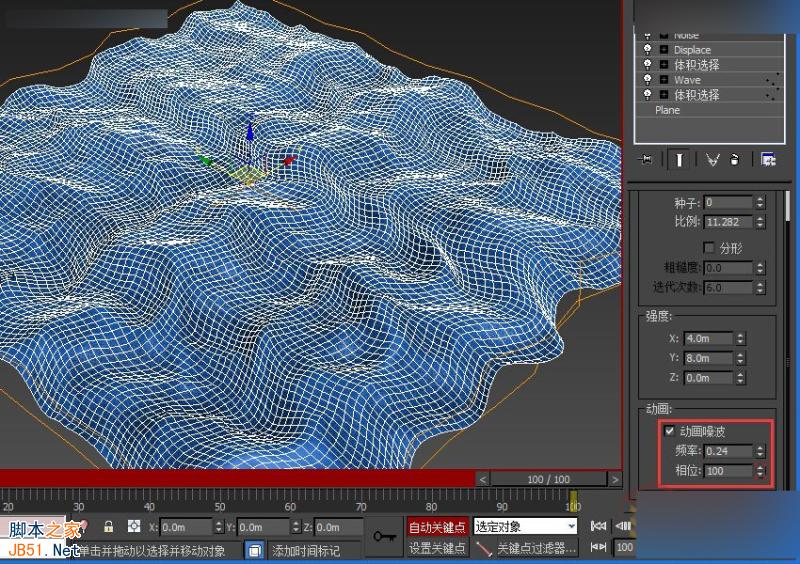Viewport: 800px width, 564px height.
Task: Uncheck the 动画噪波 checkbox
Action: tap(670, 432)
